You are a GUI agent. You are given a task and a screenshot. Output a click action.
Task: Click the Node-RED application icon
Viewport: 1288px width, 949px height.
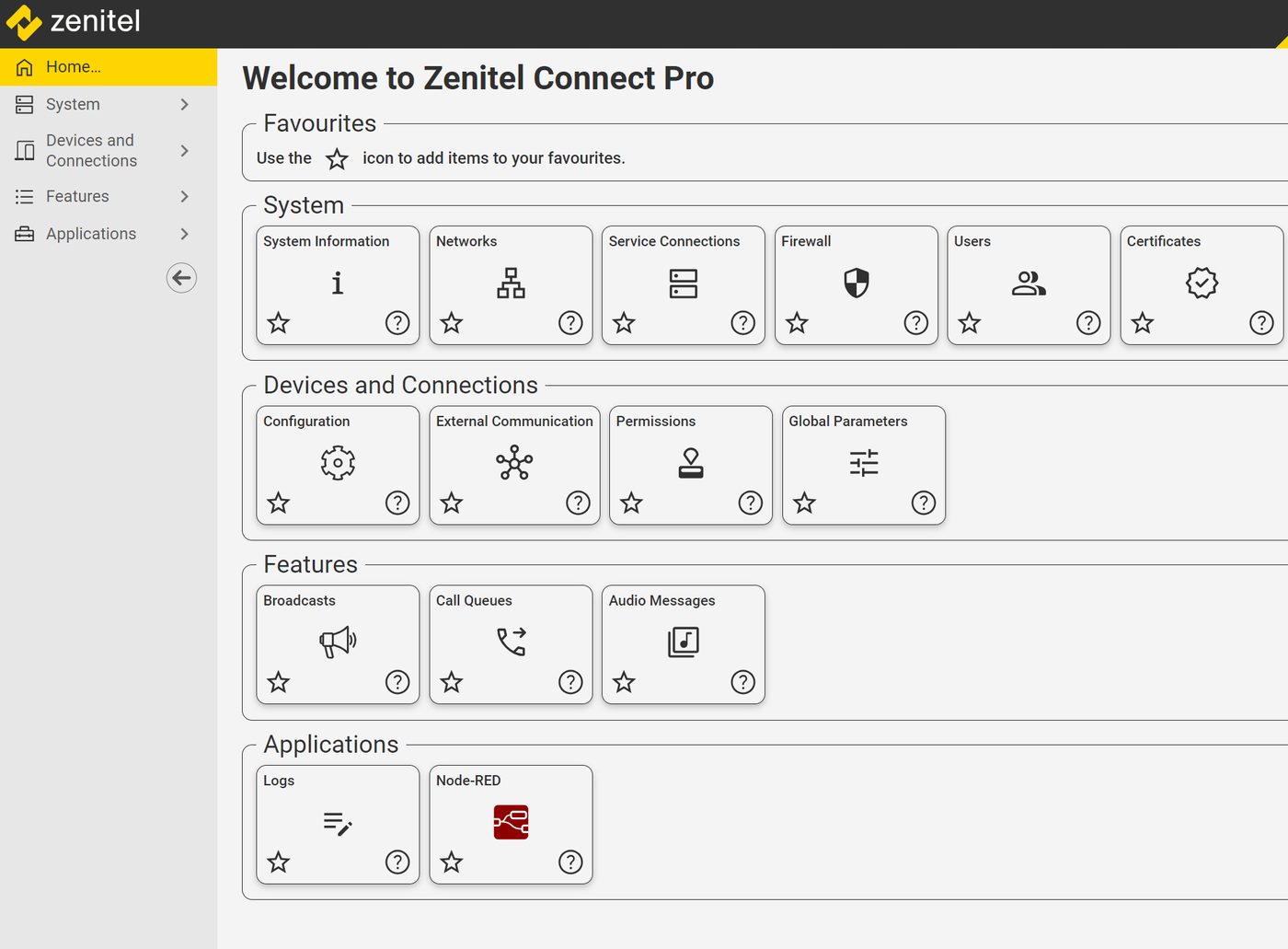click(x=510, y=821)
